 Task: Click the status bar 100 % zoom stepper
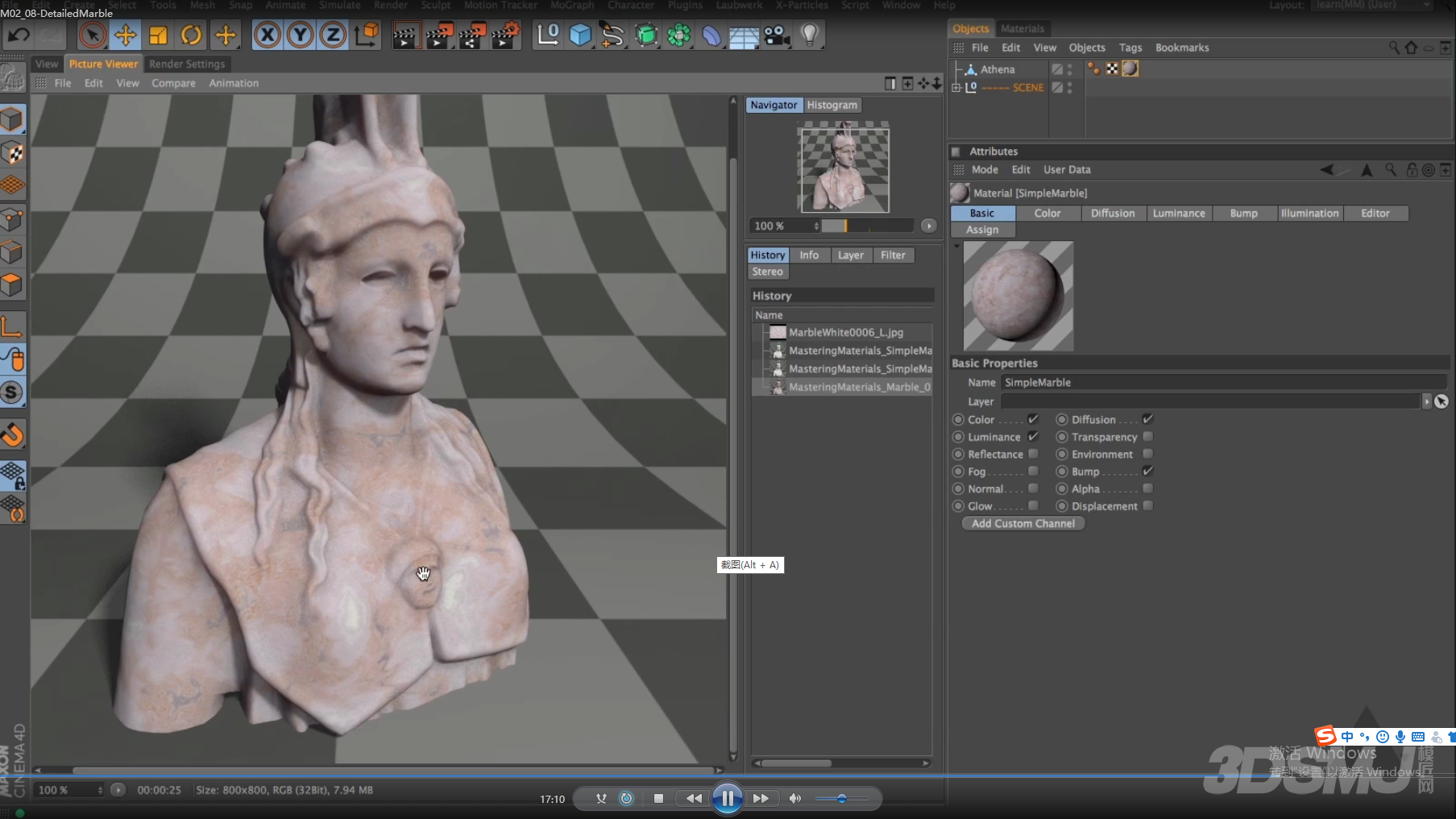(100, 790)
